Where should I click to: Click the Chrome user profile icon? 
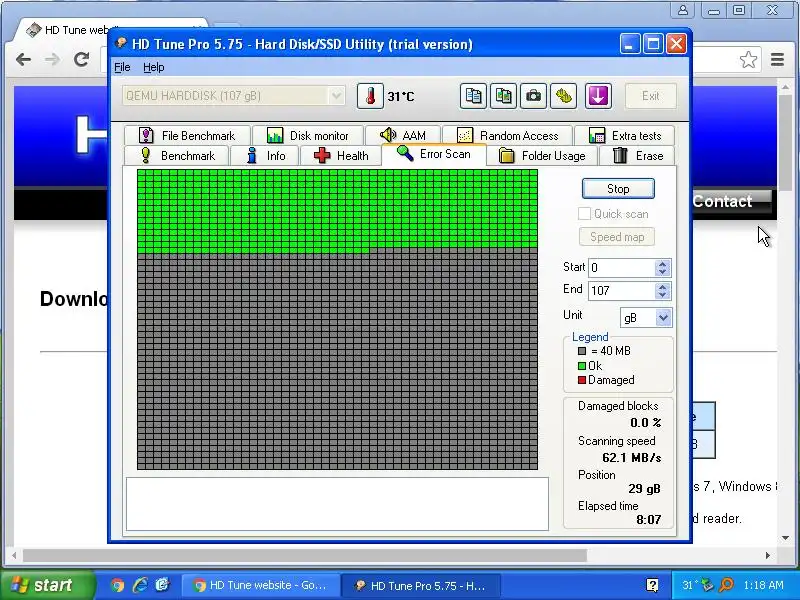683,10
